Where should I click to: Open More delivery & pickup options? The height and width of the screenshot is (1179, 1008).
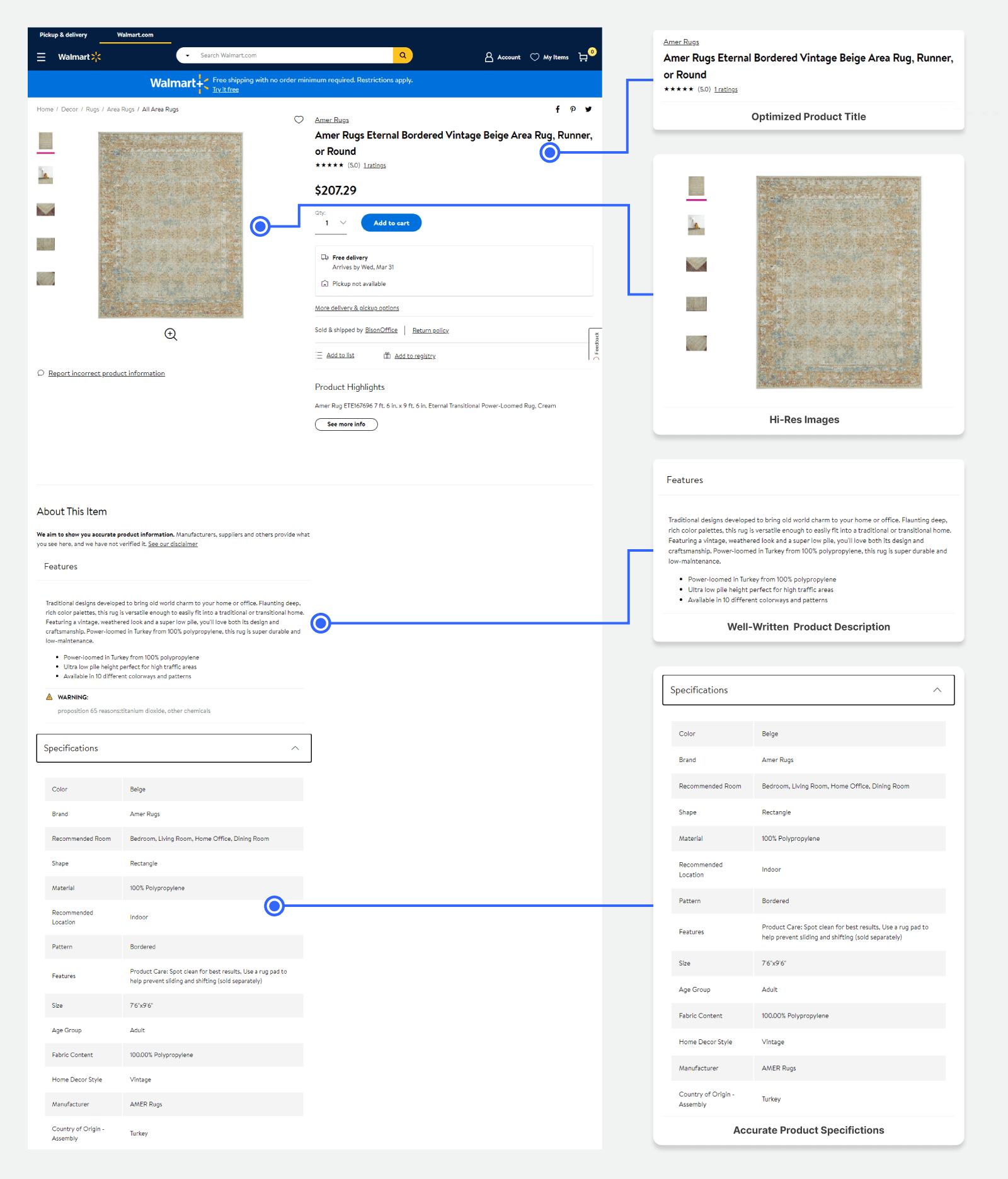click(357, 308)
